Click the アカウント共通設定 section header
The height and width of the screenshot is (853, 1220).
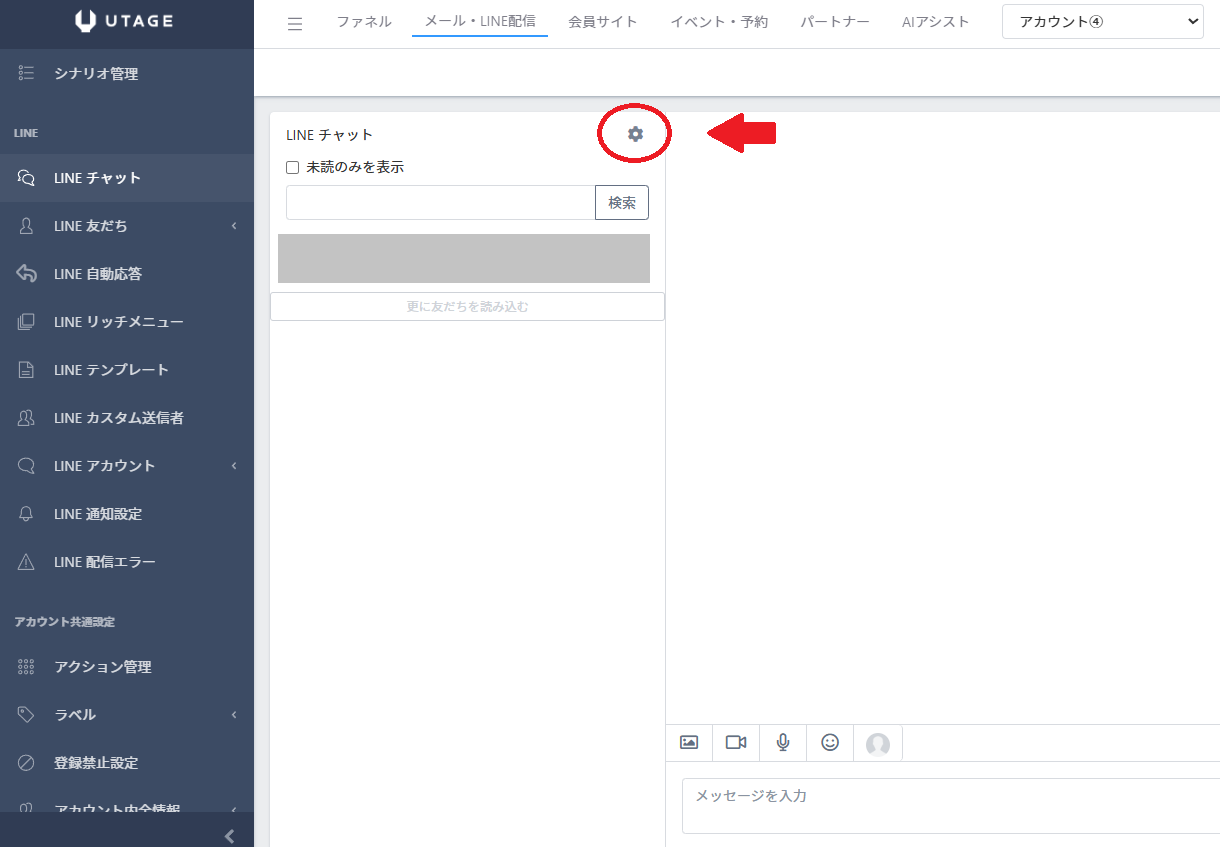point(65,622)
